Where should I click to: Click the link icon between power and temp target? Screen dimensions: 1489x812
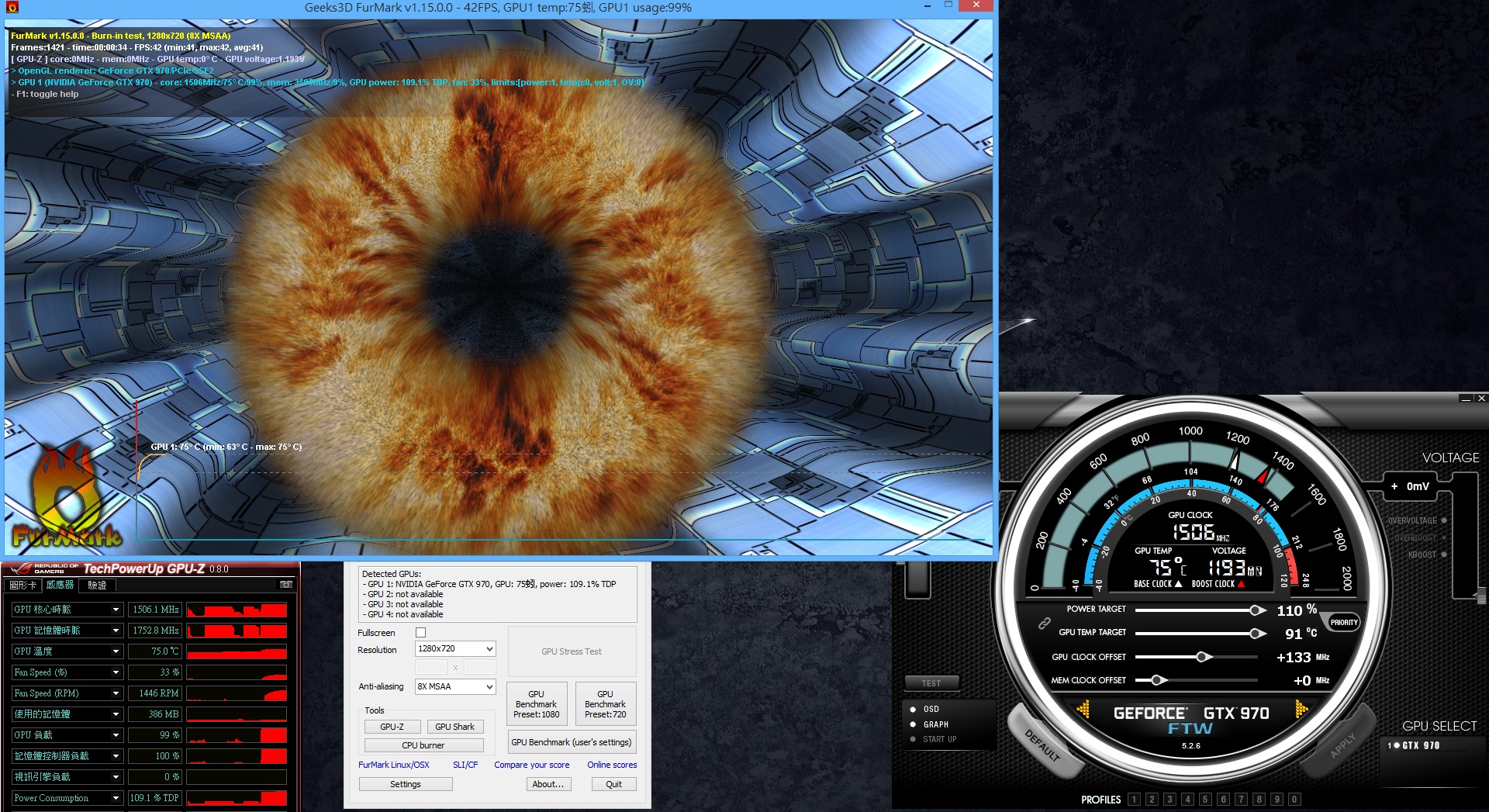coord(1045,623)
